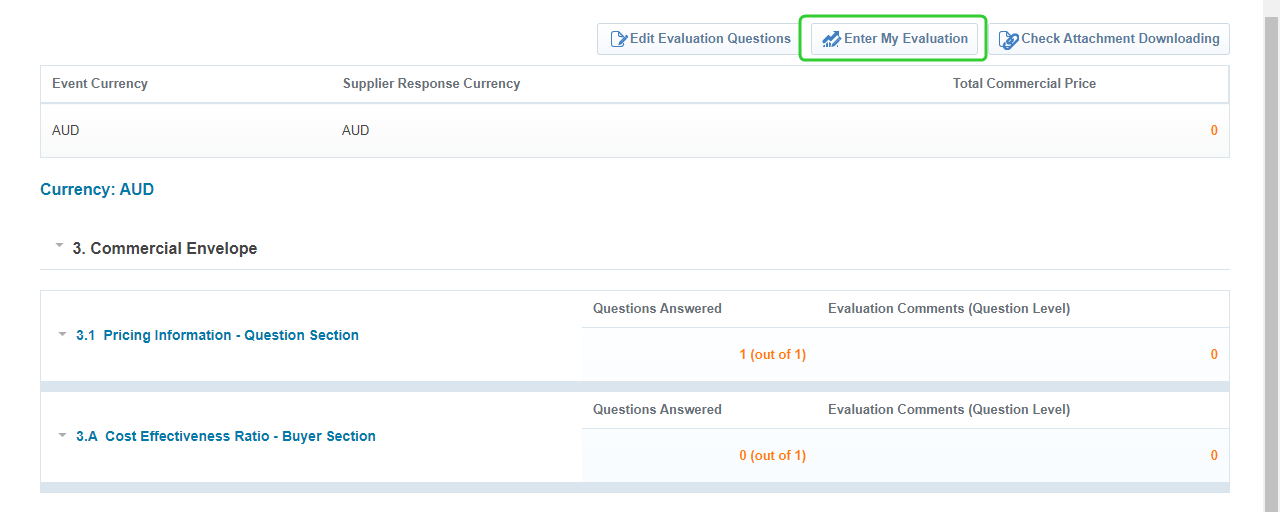Select the Event Currency column header
1280x512 pixels.
tap(99, 84)
